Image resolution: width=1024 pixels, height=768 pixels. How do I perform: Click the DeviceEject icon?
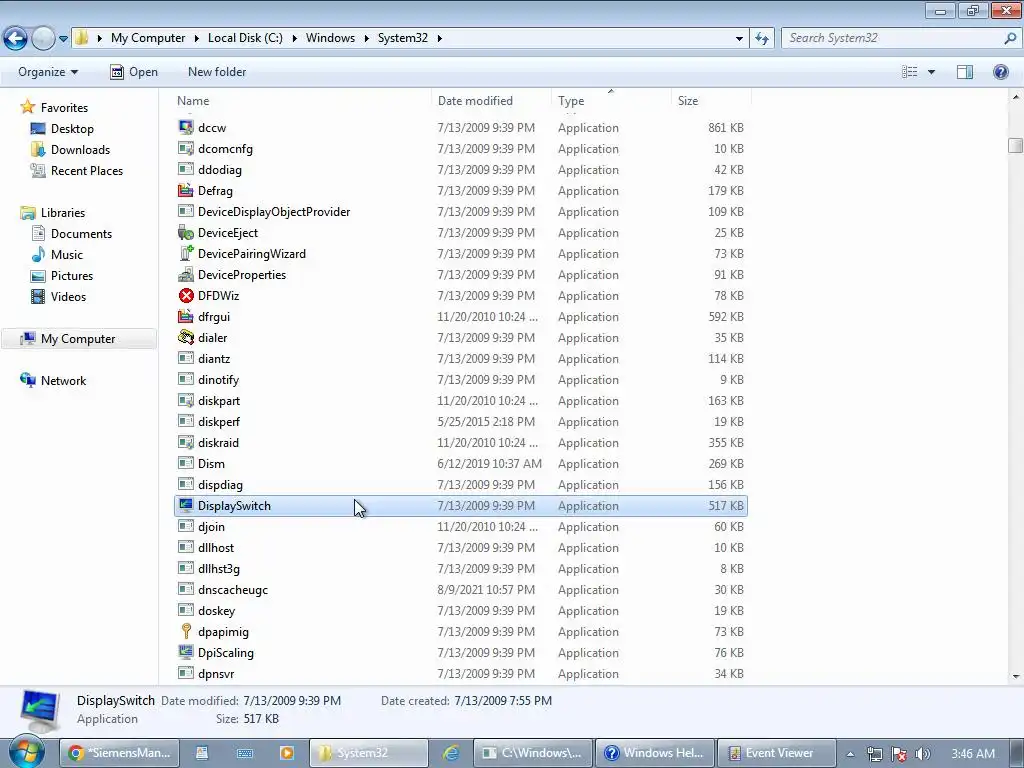coord(186,232)
